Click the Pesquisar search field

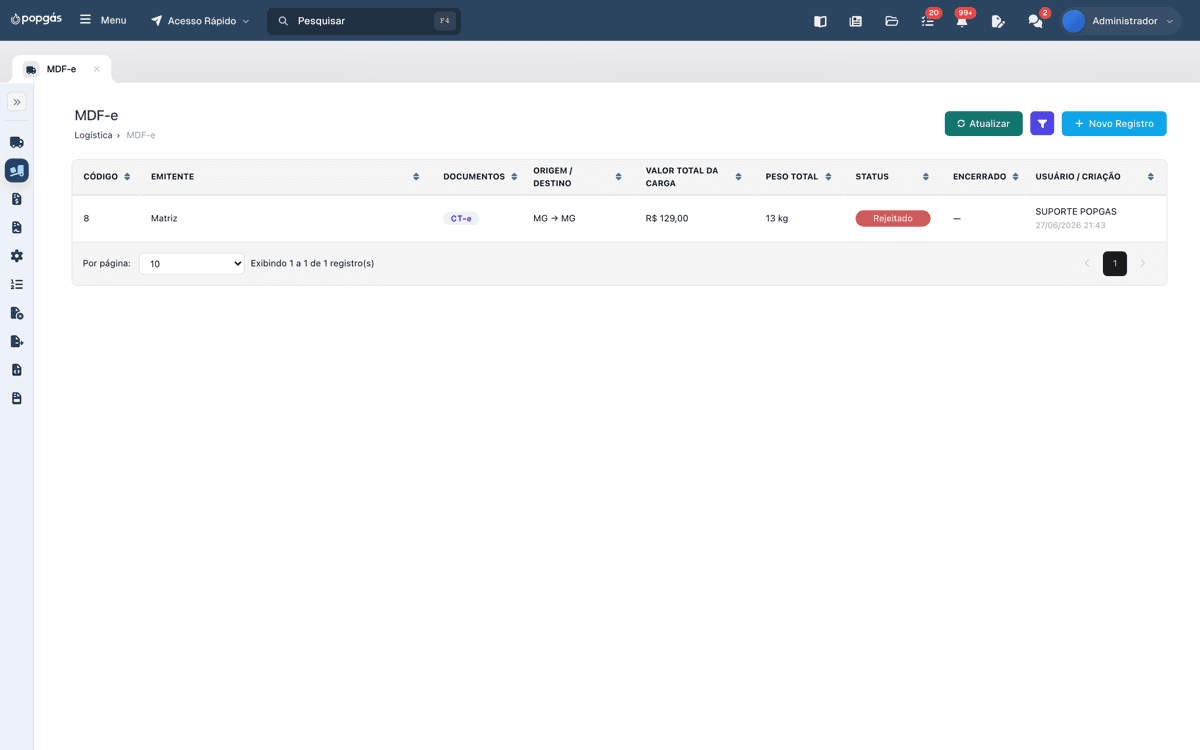tap(364, 21)
